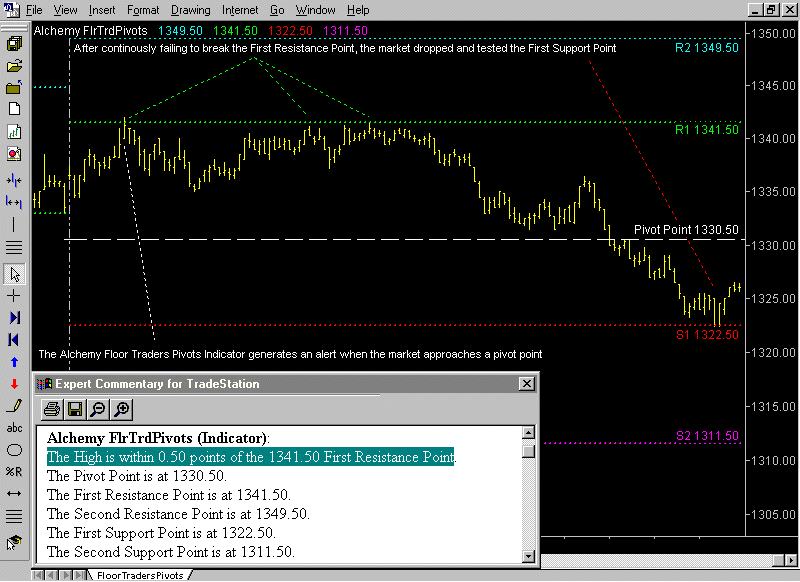800x582 pixels.
Task: Click the 'Pivot Point 1330.50' chart label
Action: coord(686,230)
